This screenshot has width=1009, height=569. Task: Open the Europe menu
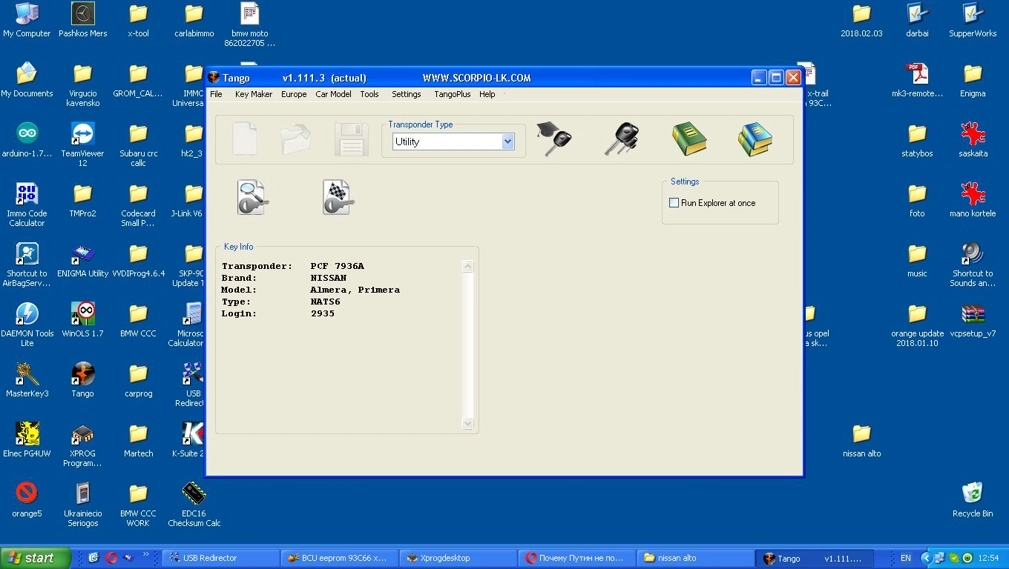tap(293, 94)
